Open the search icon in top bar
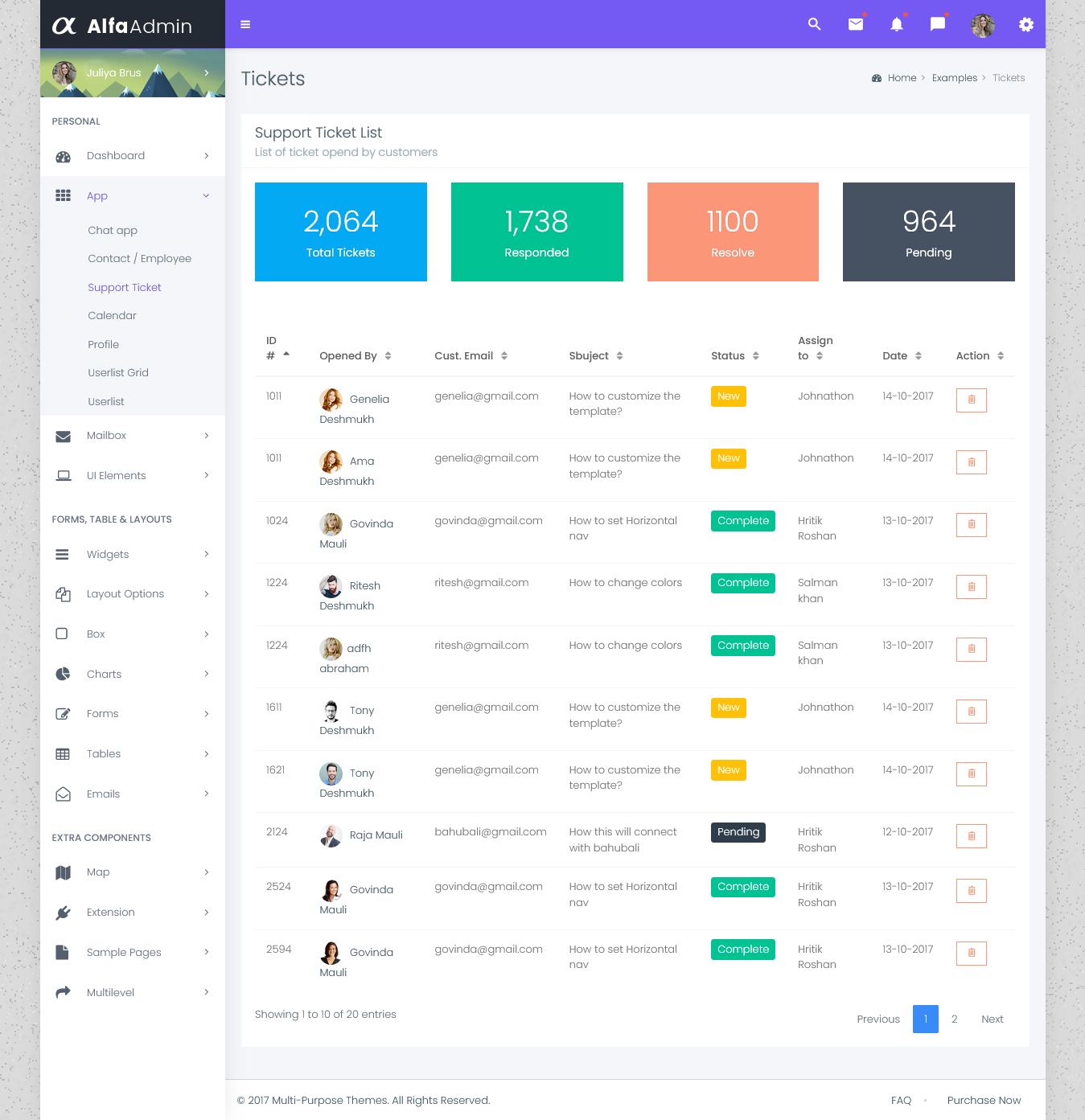The width and height of the screenshot is (1085, 1120). pos(814,24)
